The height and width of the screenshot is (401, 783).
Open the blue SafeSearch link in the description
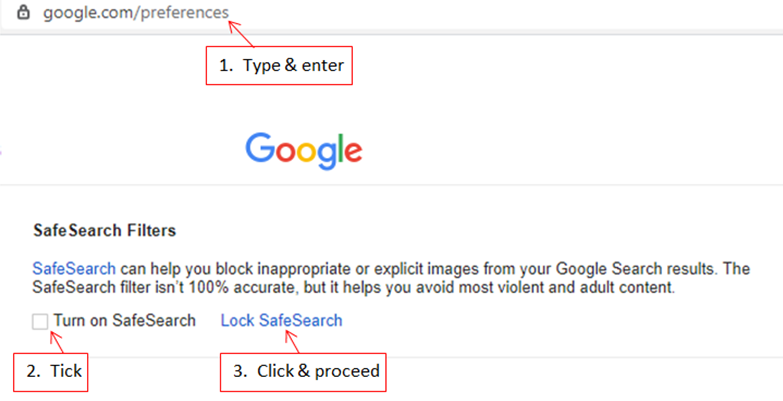[74, 269]
